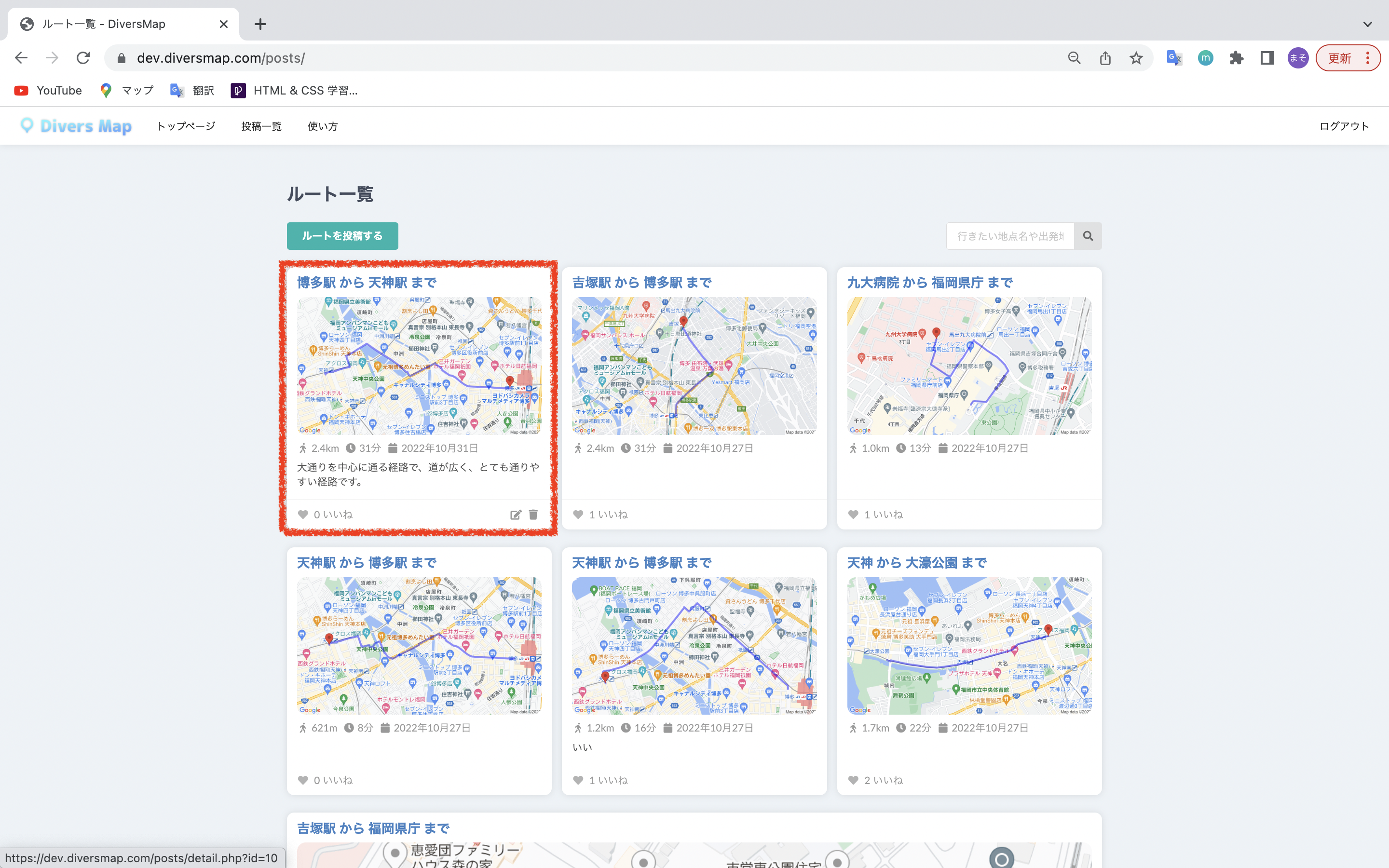Open the browser tab list chevron
Screen dimensions: 1389x868
(x=1367, y=24)
